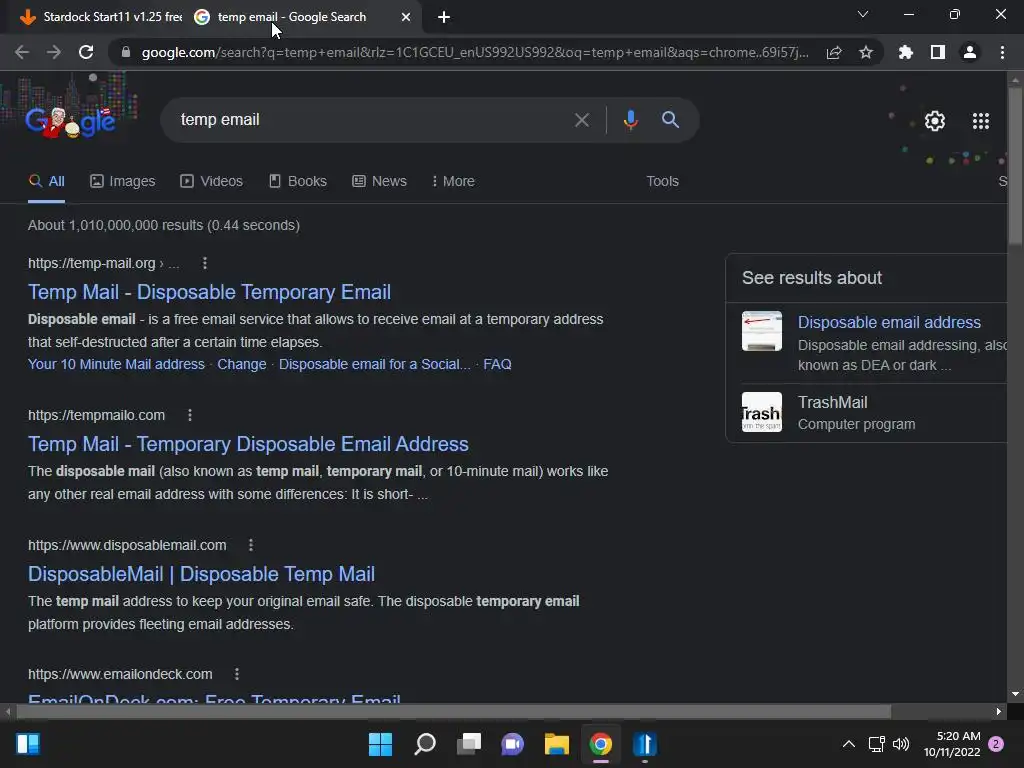1024x768 pixels.
Task: Open search Tools options
Action: tap(662, 182)
